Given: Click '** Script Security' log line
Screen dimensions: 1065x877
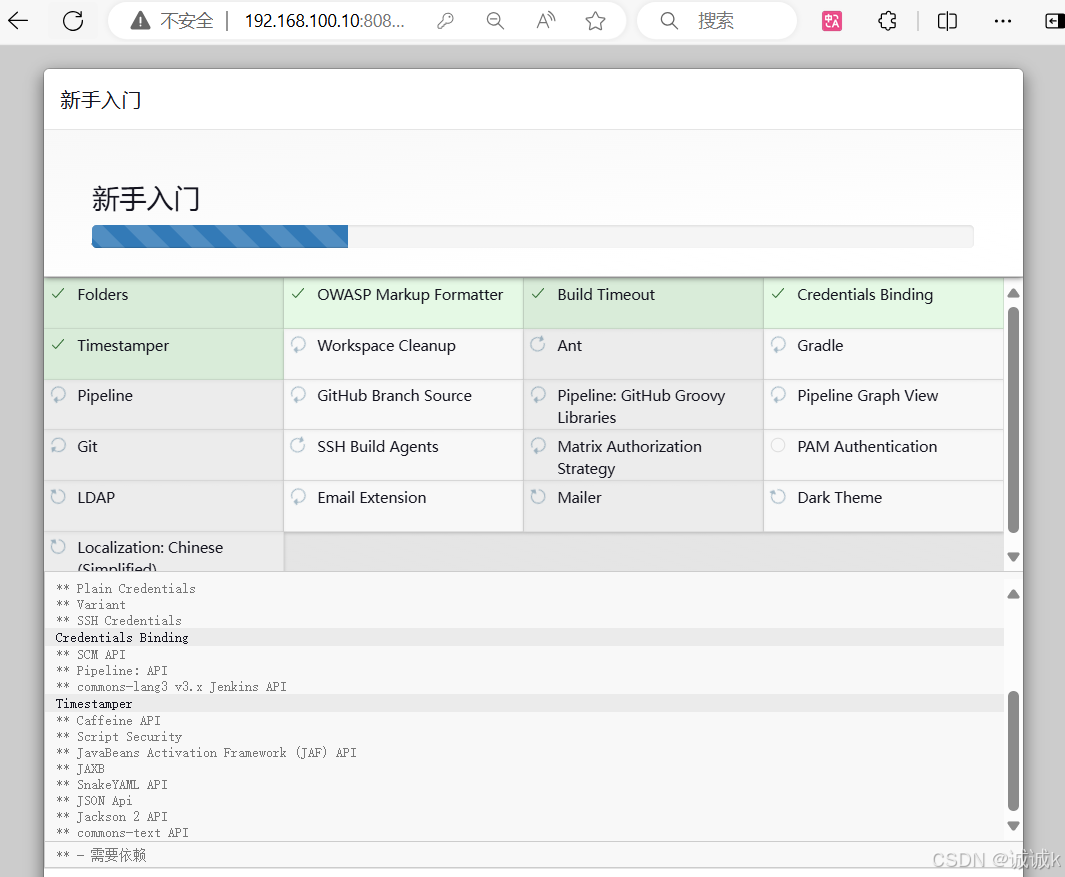Looking at the screenshot, I should point(119,736).
